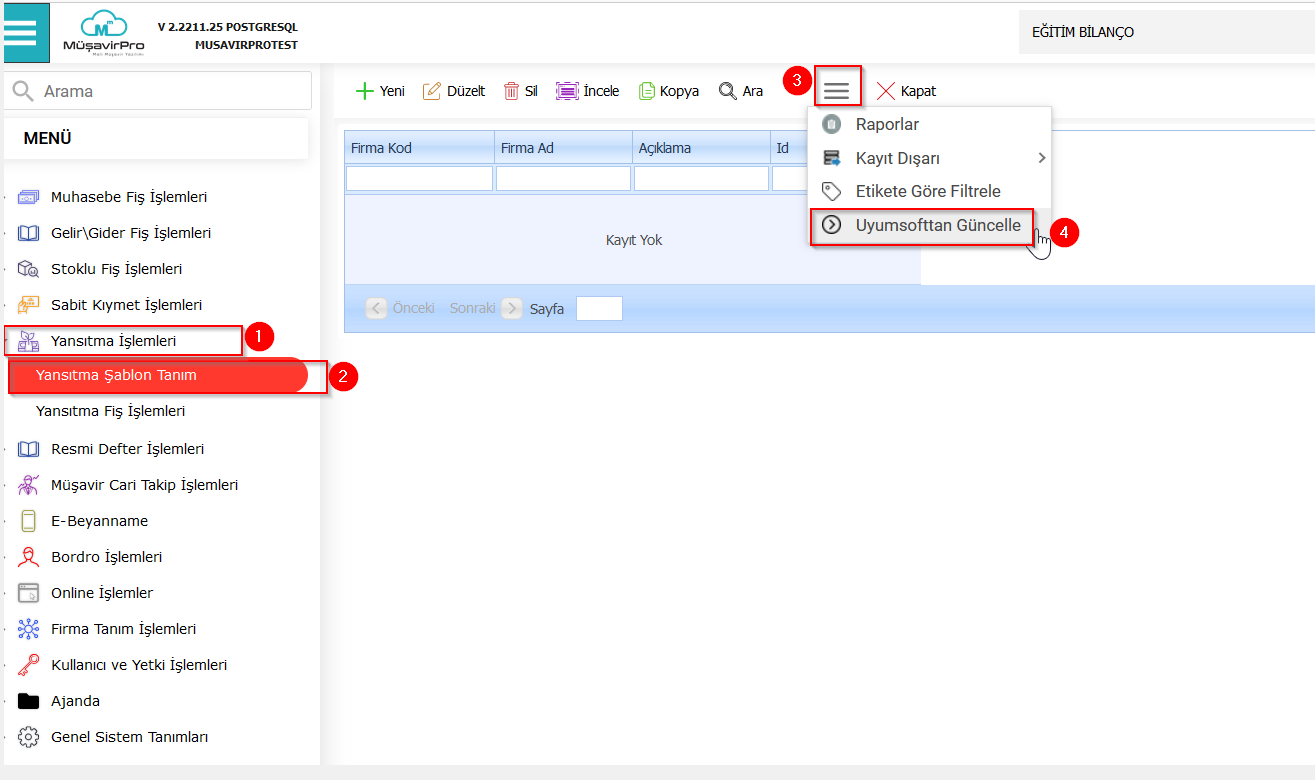This screenshot has height=780, width=1315.
Task: Sort by Firma Kod column header
Action: [x=419, y=148]
